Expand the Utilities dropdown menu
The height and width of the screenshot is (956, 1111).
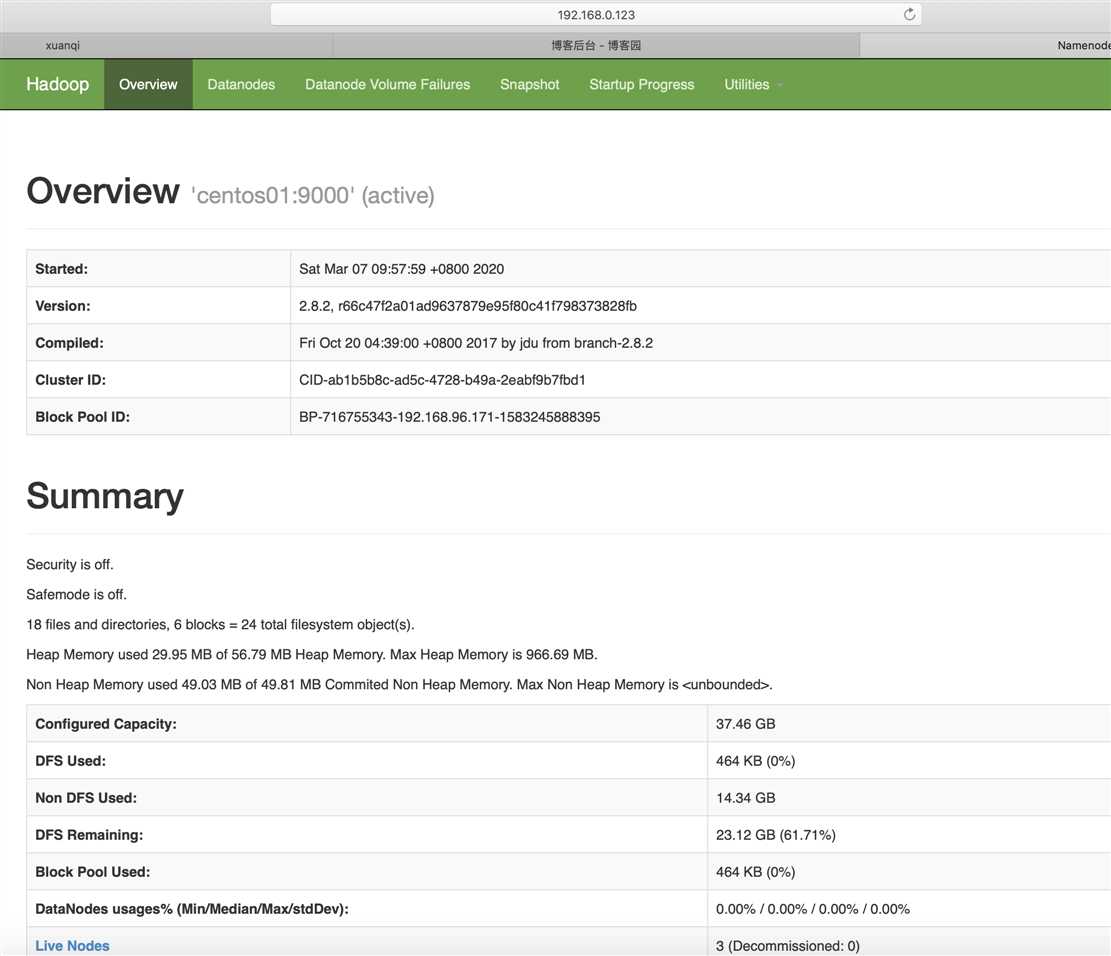coord(752,84)
